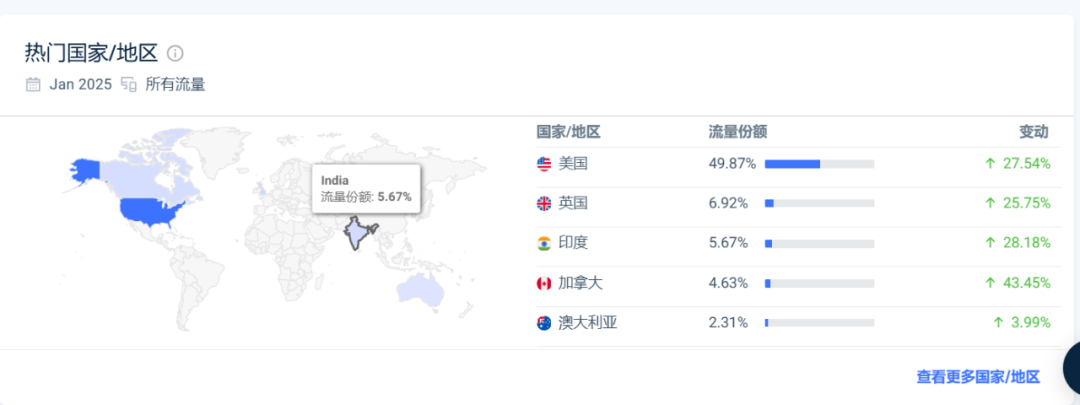Click the 美国 traffic share bar
The image size is (1080, 405).
[x=820, y=164]
